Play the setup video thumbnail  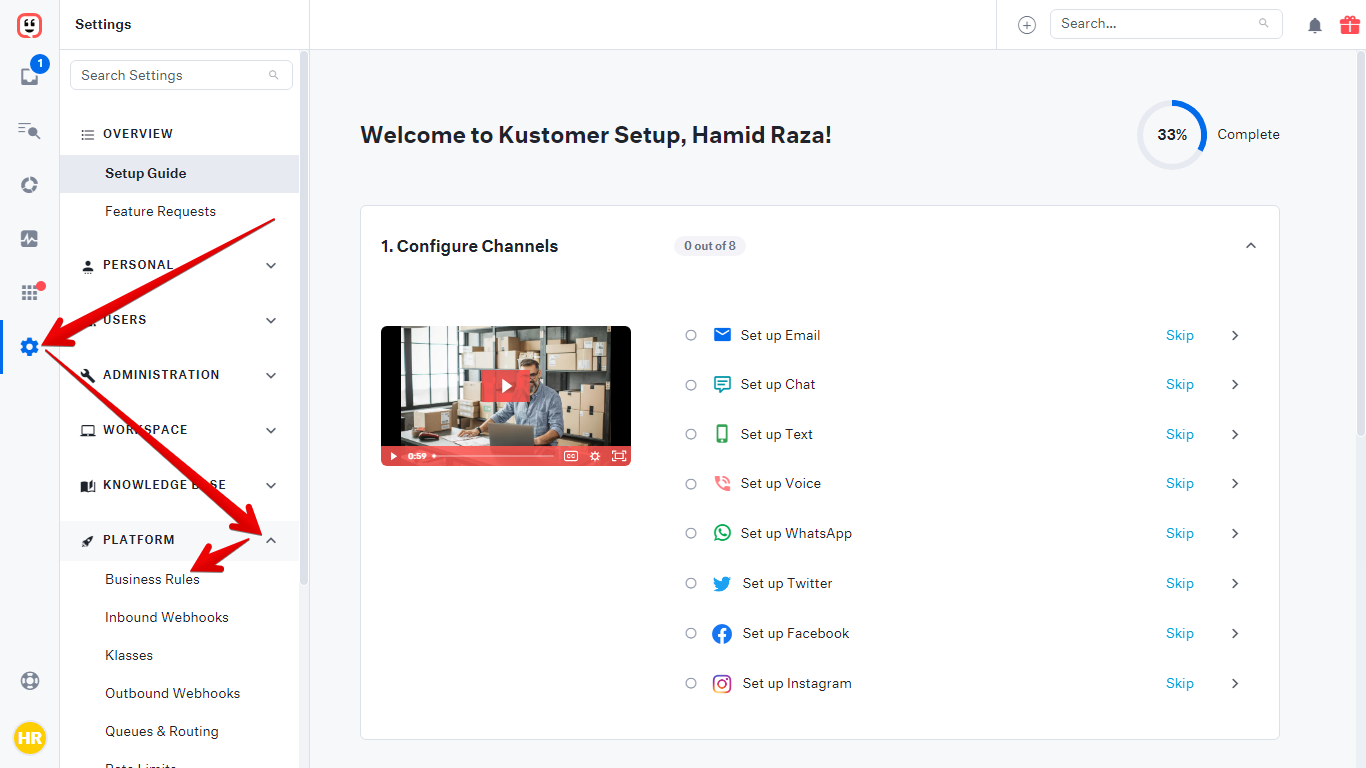click(x=506, y=385)
